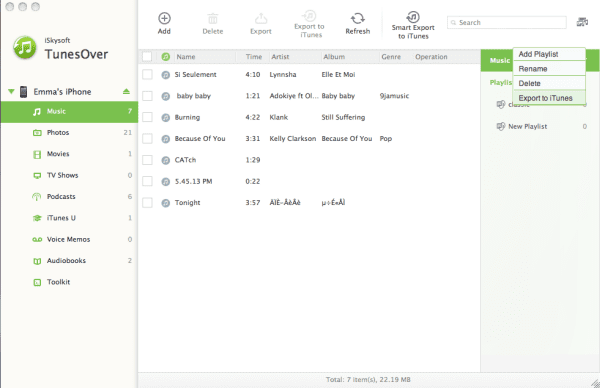Click the music device icon beside search
Viewport: 600px width, 388px height.
pyautogui.click(x=582, y=22)
